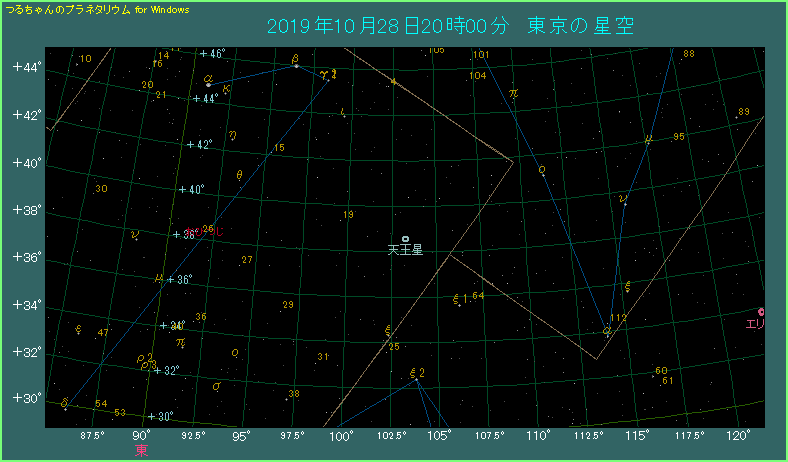Click the pink 東 east direction label
The height and width of the screenshot is (462, 788).
coord(142,451)
